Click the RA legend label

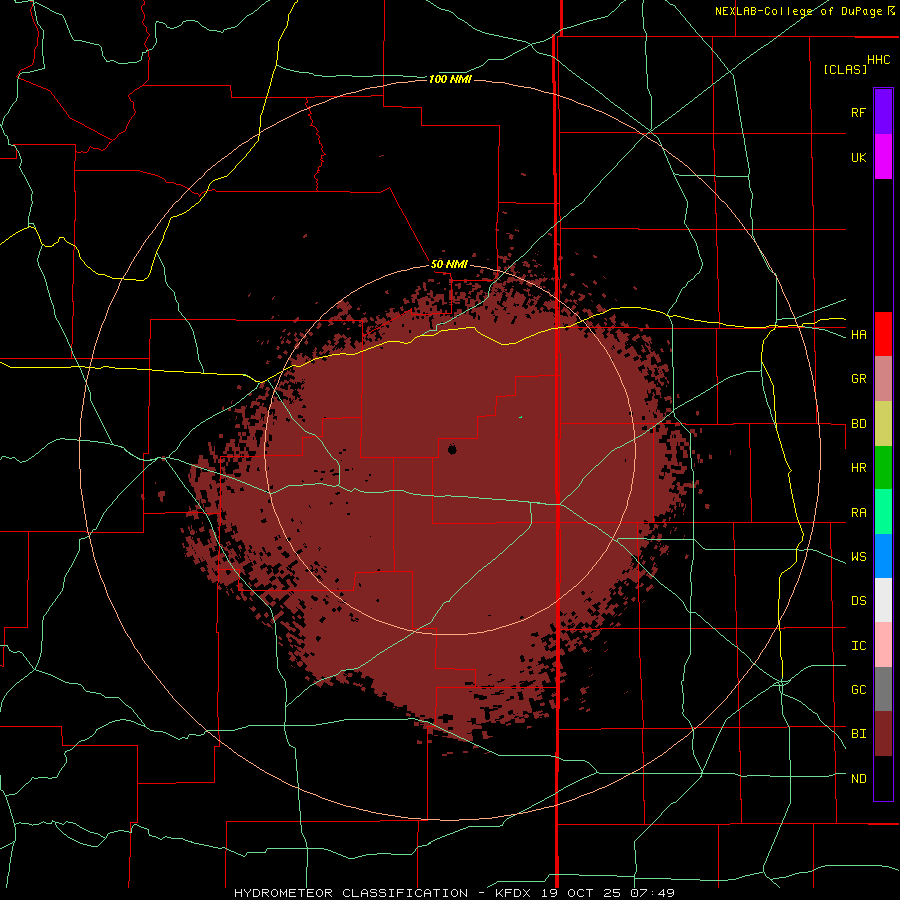tap(858, 513)
